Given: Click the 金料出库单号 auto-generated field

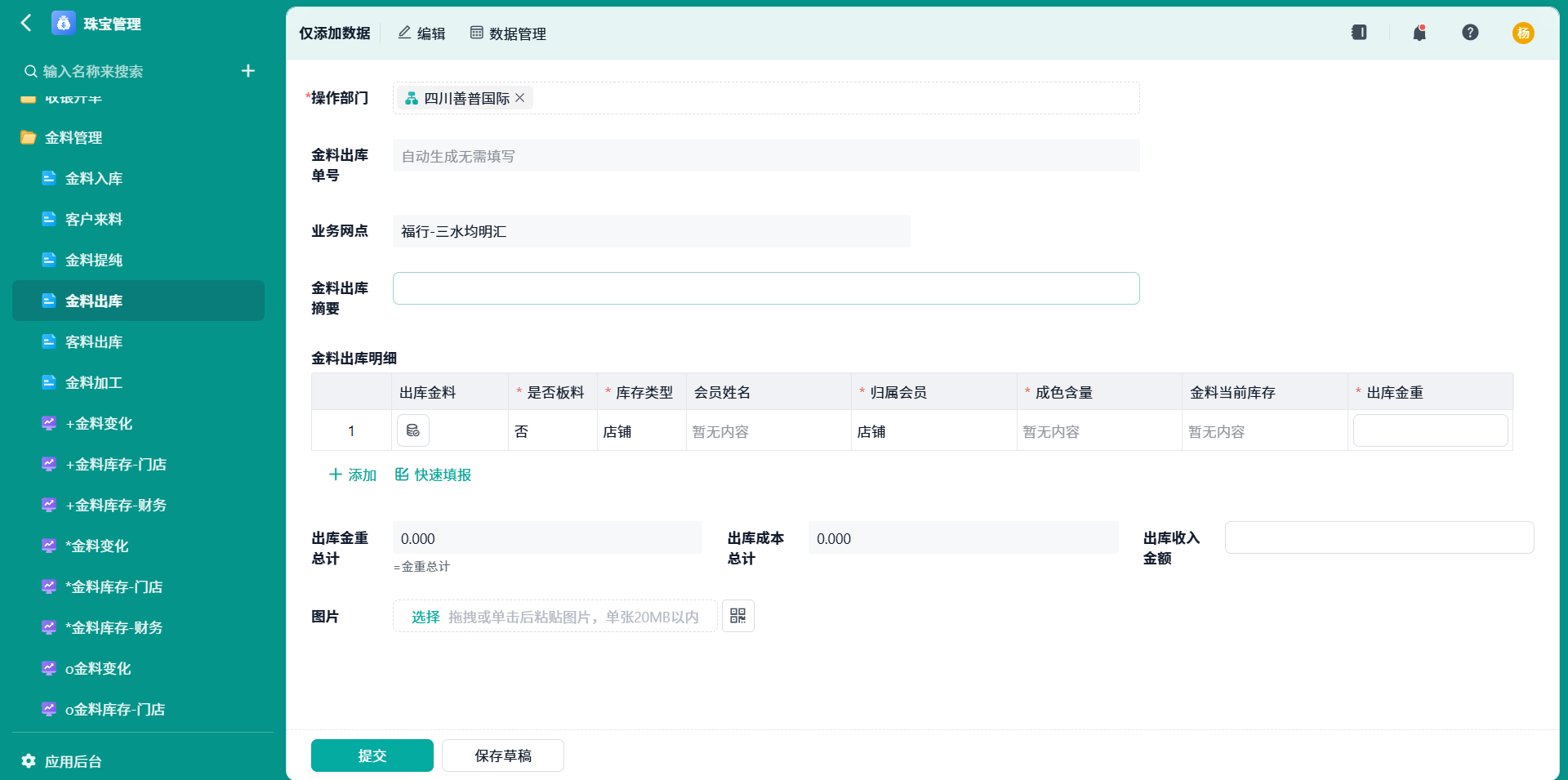Looking at the screenshot, I should coord(766,155).
